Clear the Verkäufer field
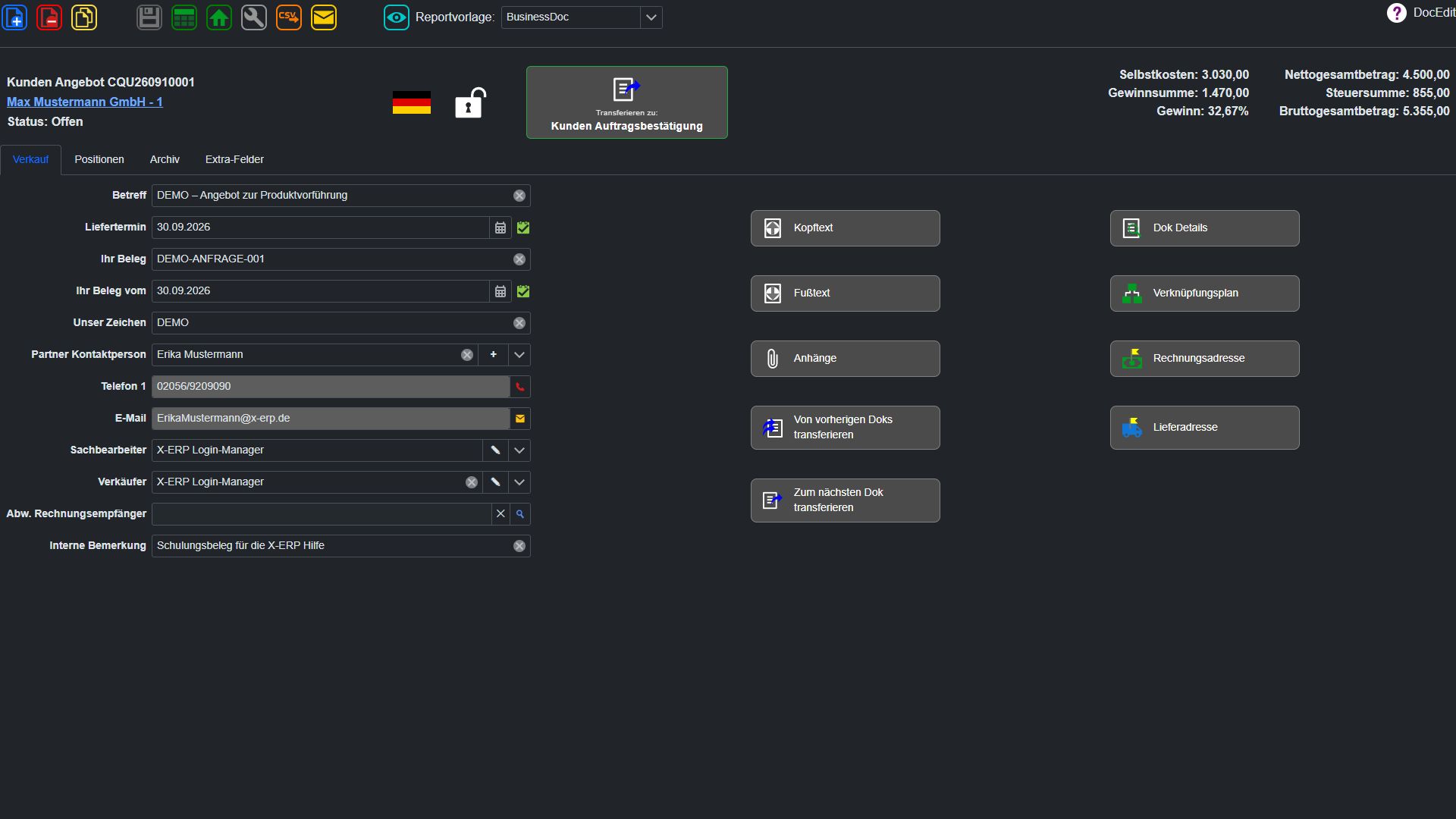The image size is (1456, 819). [472, 482]
